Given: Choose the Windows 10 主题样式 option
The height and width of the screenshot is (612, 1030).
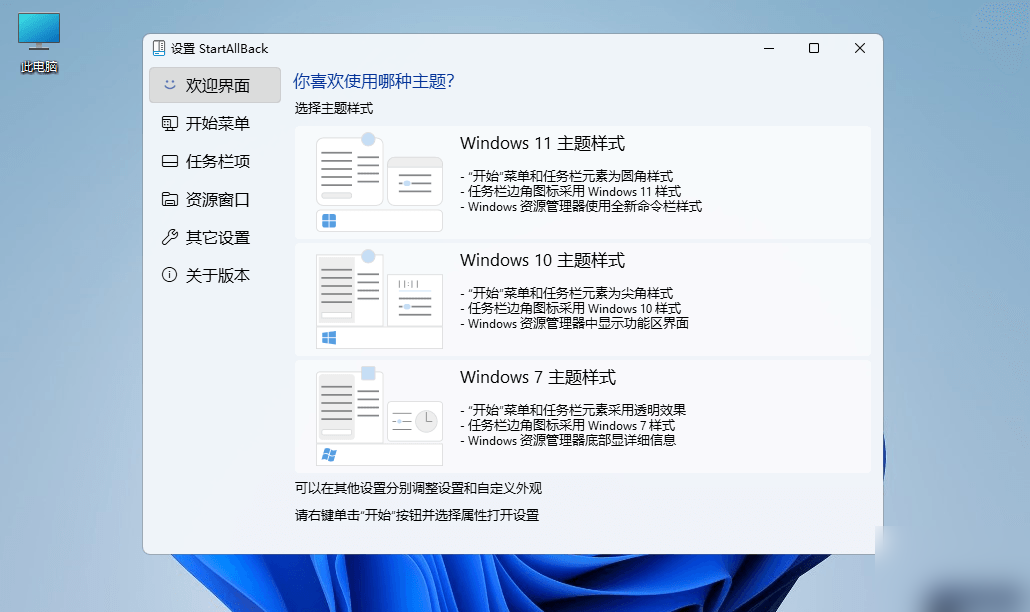Looking at the screenshot, I should pos(583,299).
